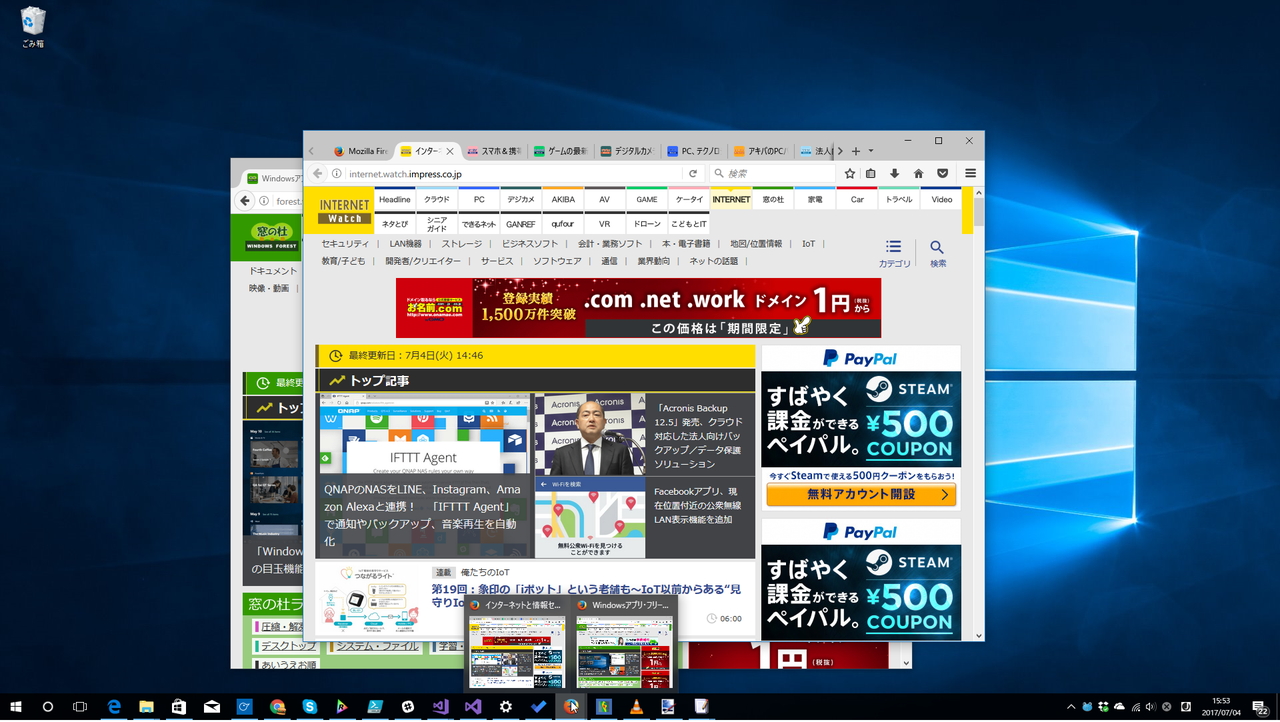The image size is (1280, 722).
Task: Click the Firefox 検索 search field
Action: pos(770,173)
